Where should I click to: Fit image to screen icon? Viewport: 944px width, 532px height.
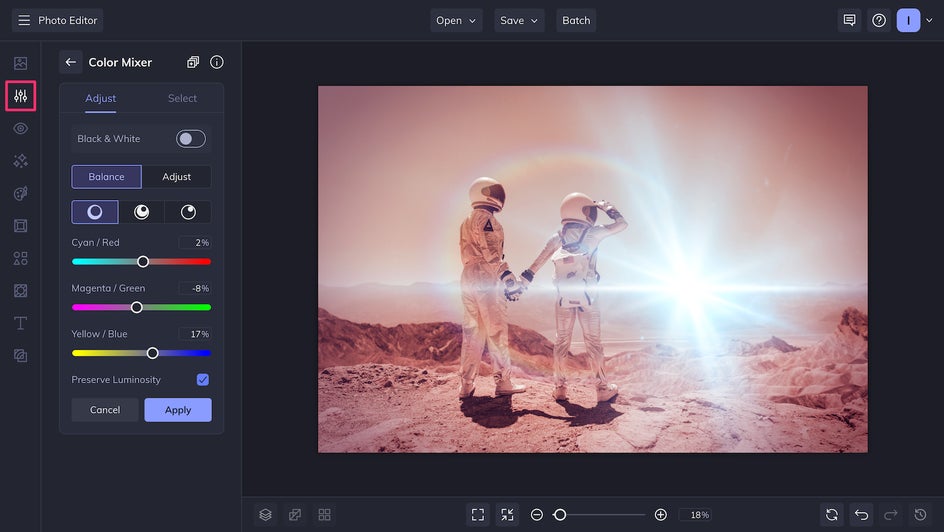click(478, 515)
